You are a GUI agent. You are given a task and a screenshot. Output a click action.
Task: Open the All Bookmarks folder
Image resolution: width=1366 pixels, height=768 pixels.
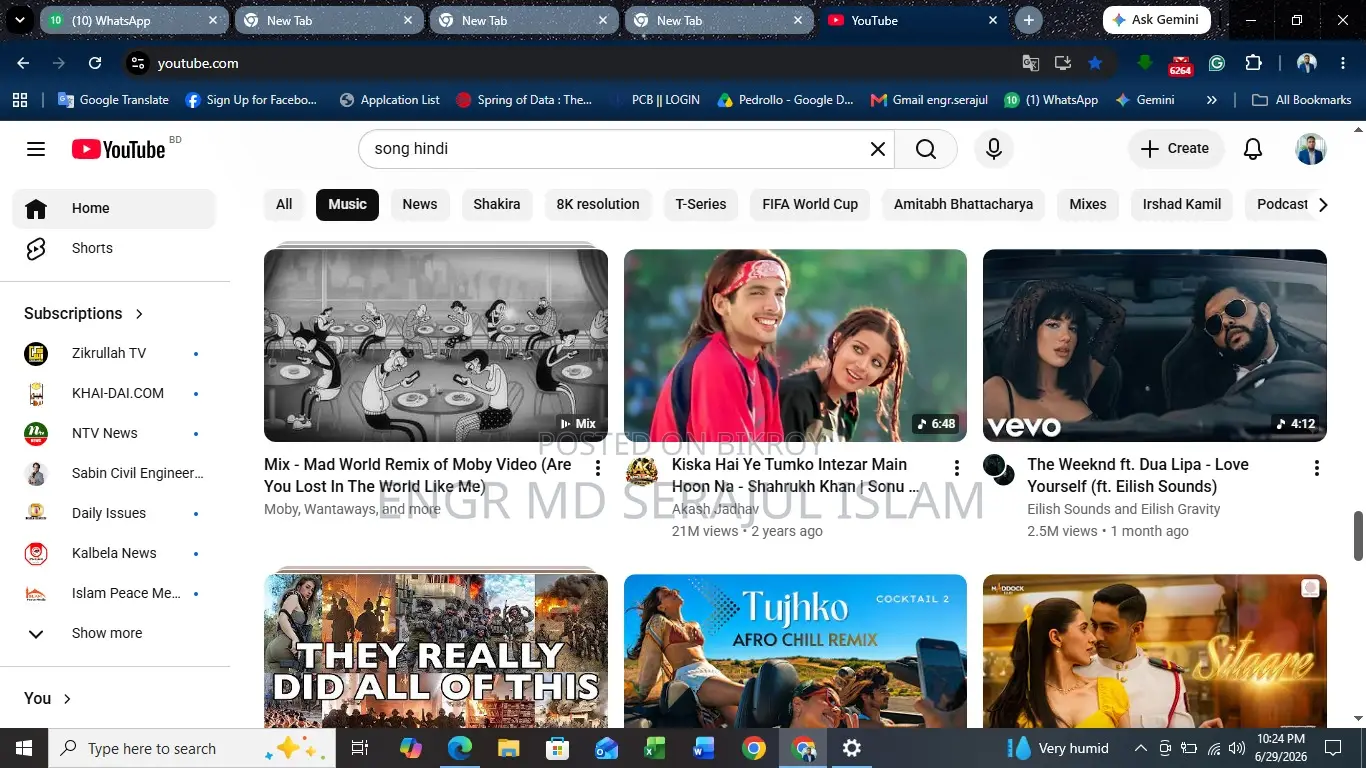[1302, 100]
